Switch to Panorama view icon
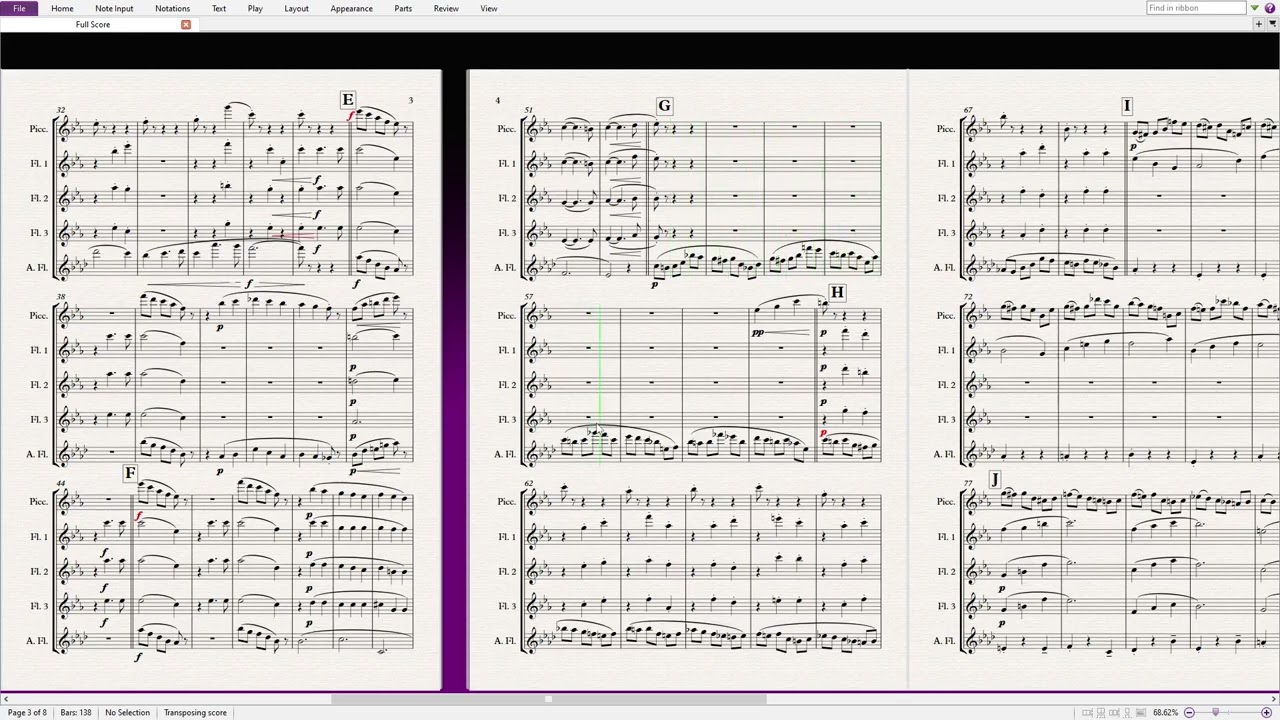Screen dimensions: 1280x720 point(1141,712)
